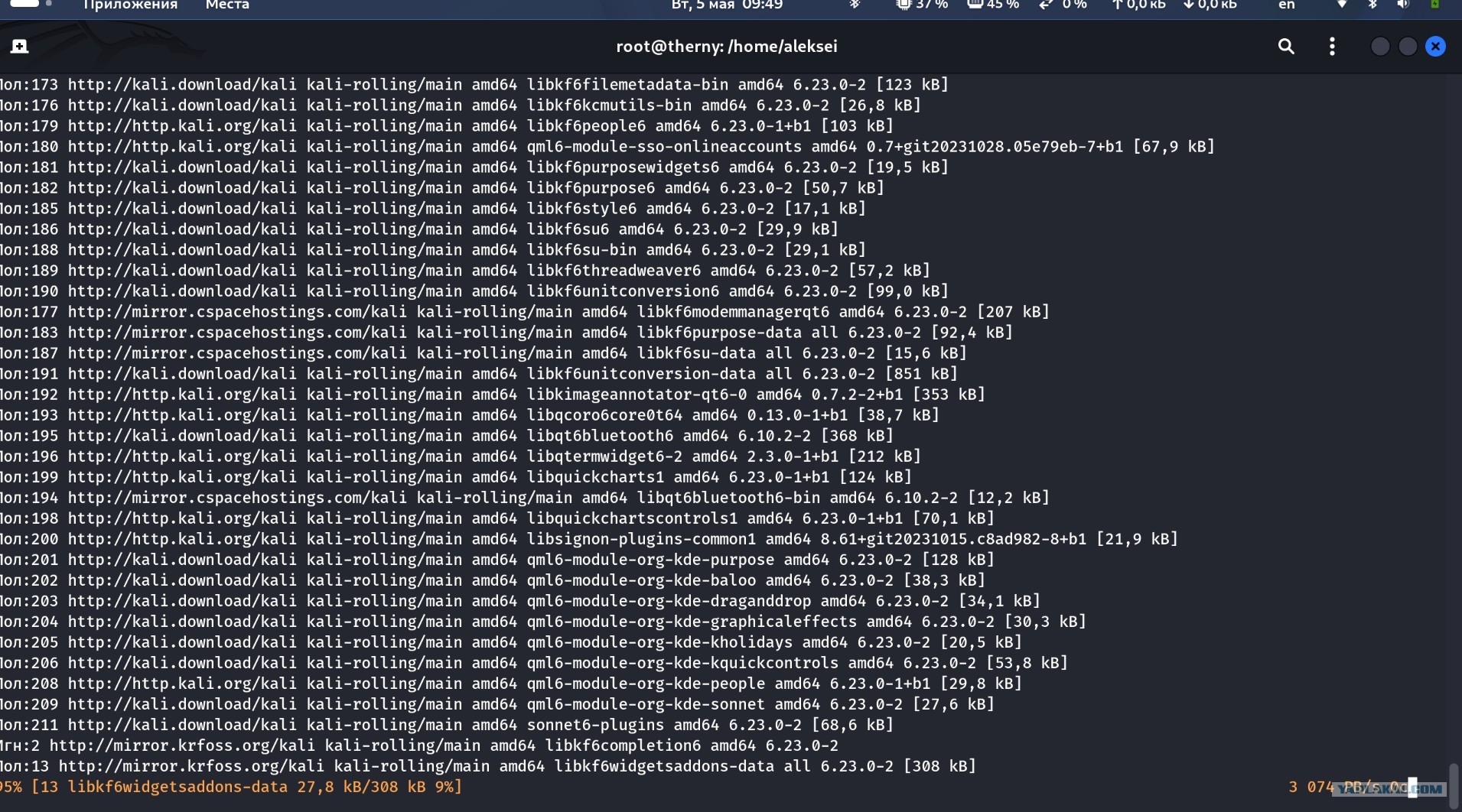Click the libquickcharts1 line
This screenshot has width=1462, height=812.
point(456,476)
